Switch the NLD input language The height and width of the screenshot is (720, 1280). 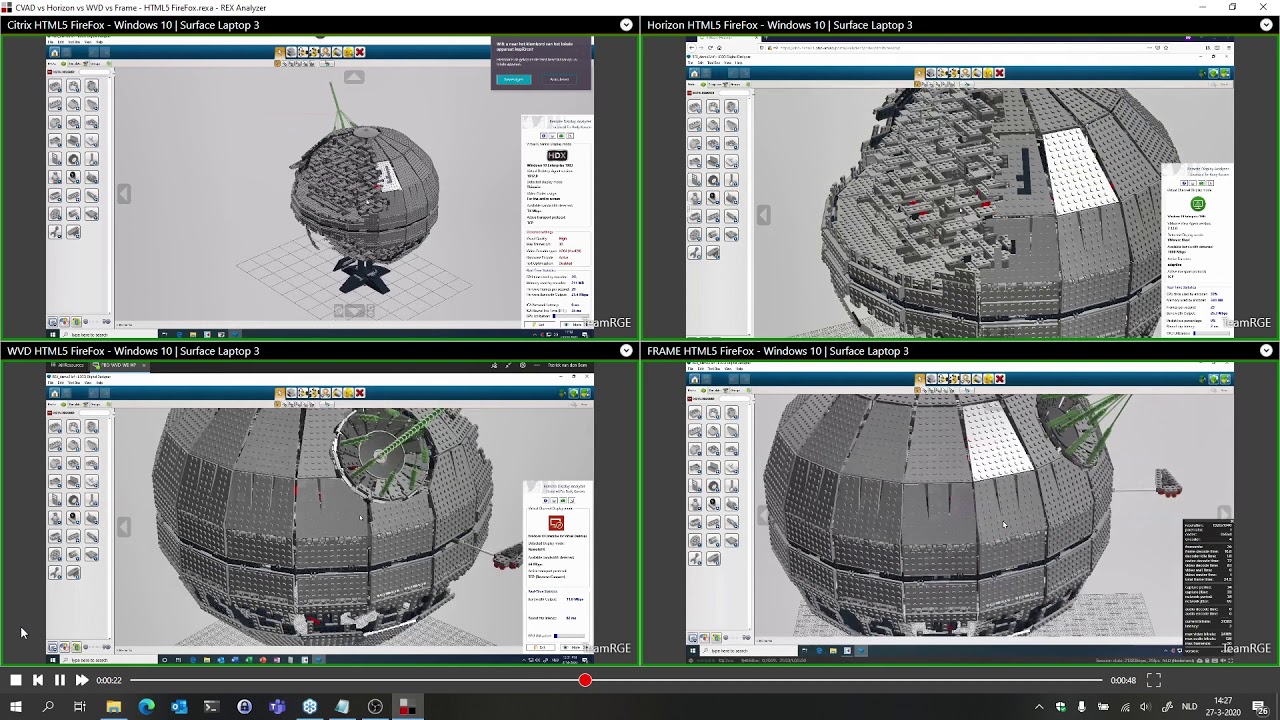[x=1189, y=707]
